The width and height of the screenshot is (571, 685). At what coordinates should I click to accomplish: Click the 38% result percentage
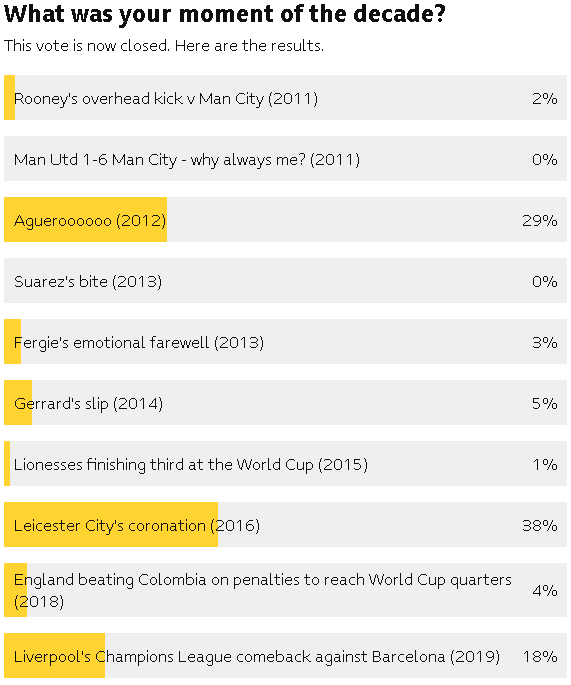point(540,525)
